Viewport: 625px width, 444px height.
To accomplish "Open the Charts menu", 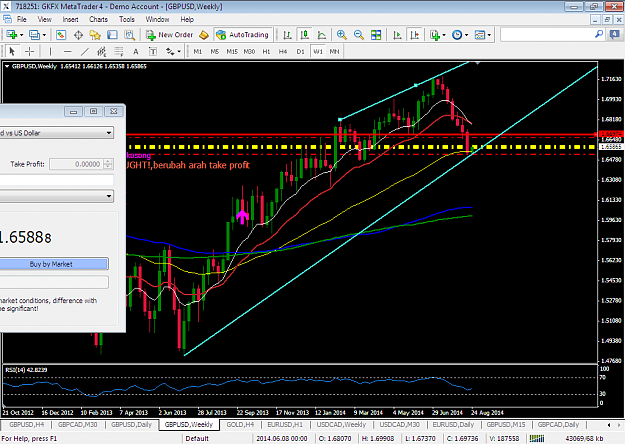I will (98, 19).
